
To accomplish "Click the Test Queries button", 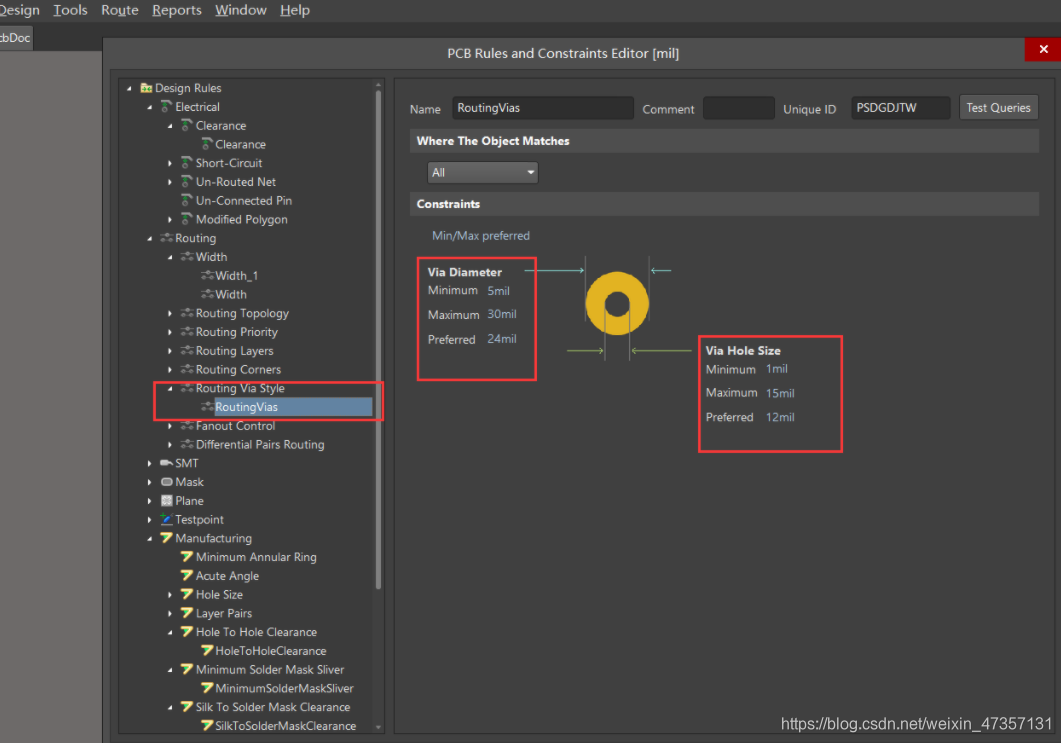I will click(998, 108).
